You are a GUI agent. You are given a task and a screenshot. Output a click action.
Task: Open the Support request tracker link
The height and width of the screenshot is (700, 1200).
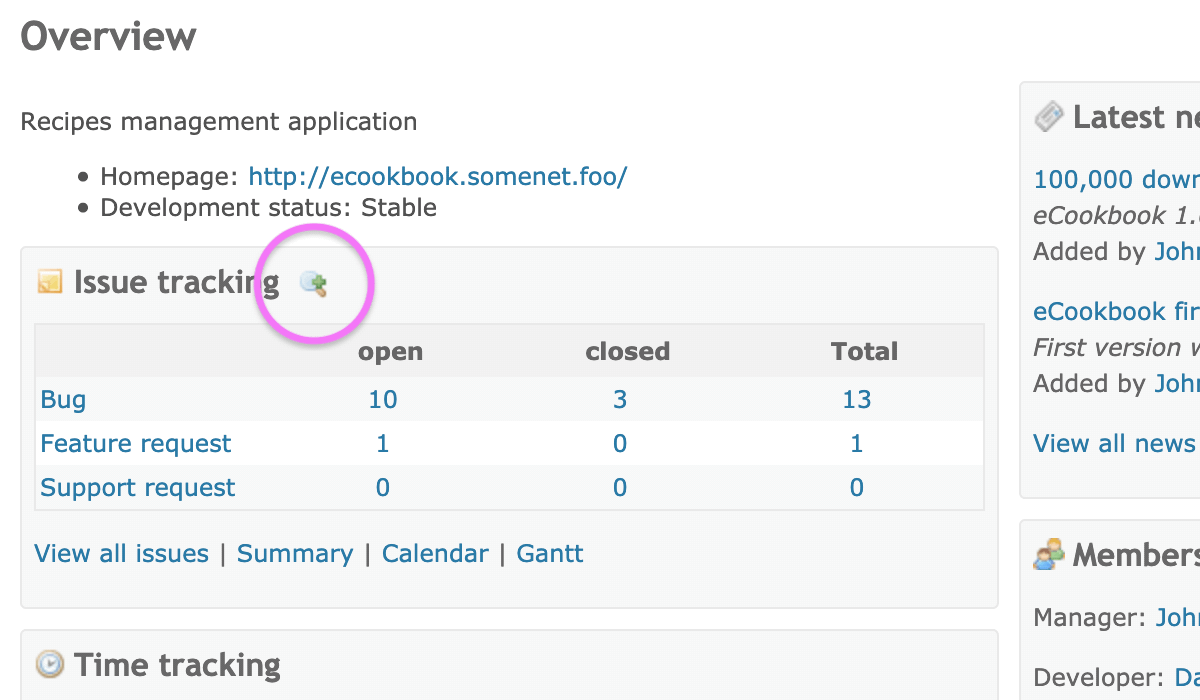[x=138, y=488]
